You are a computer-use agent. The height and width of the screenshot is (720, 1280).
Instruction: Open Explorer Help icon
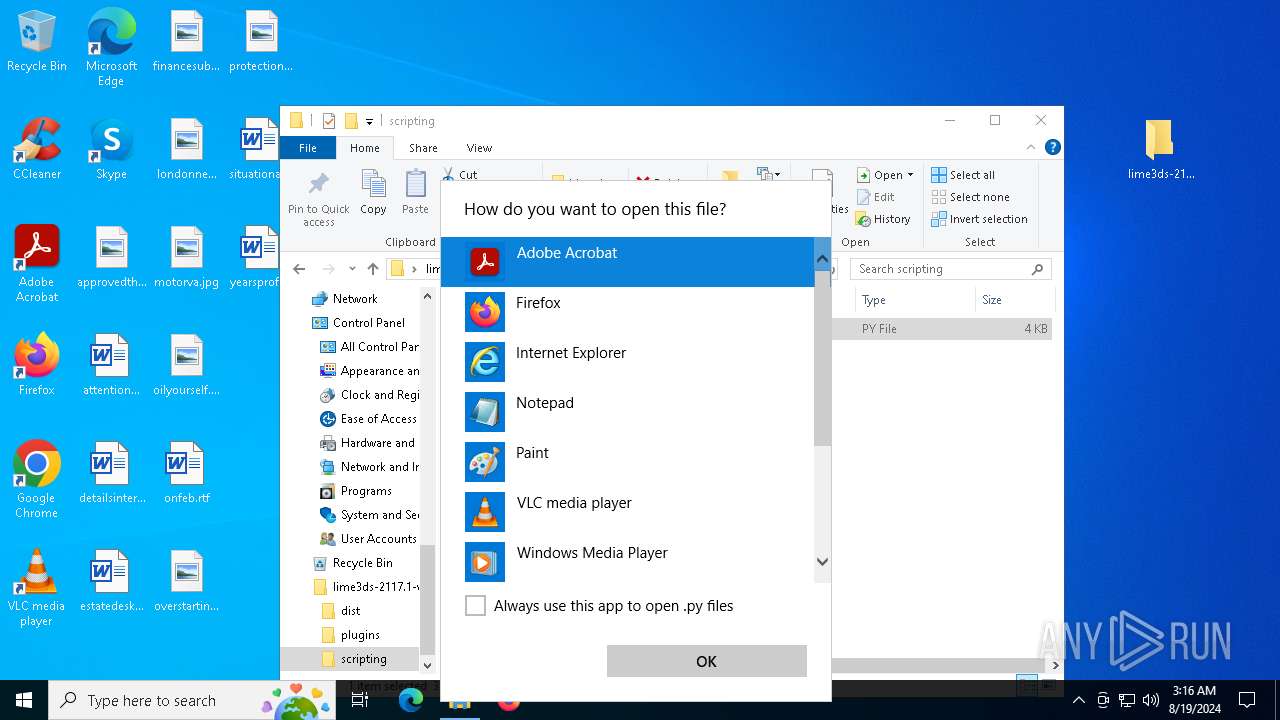(x=1052, y=147)
